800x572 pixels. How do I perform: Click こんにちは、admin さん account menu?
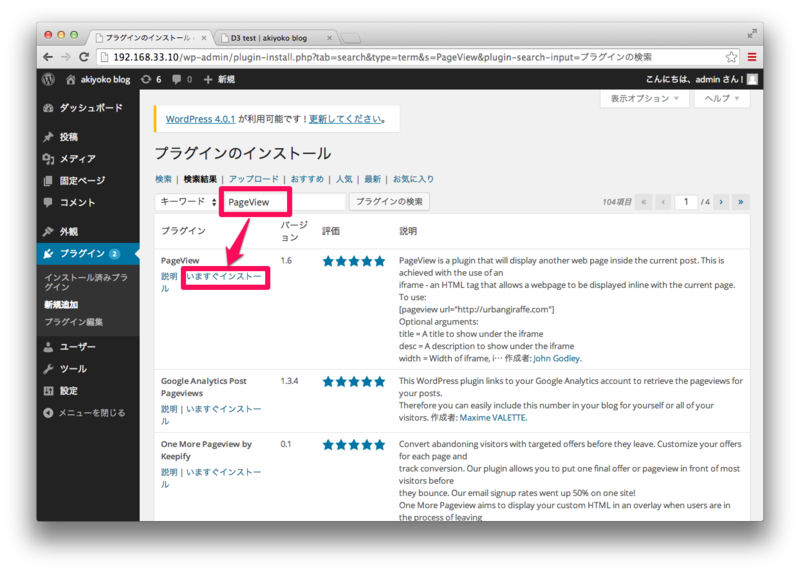coord(694,79)
